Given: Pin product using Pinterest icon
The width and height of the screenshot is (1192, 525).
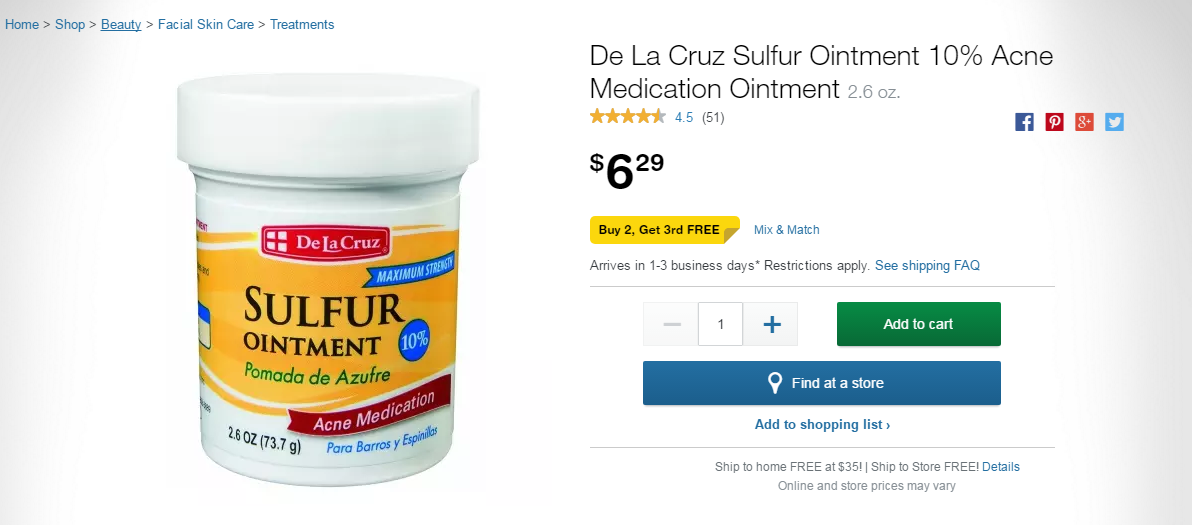Looking at the screenshot, I should coord(1054,122).
